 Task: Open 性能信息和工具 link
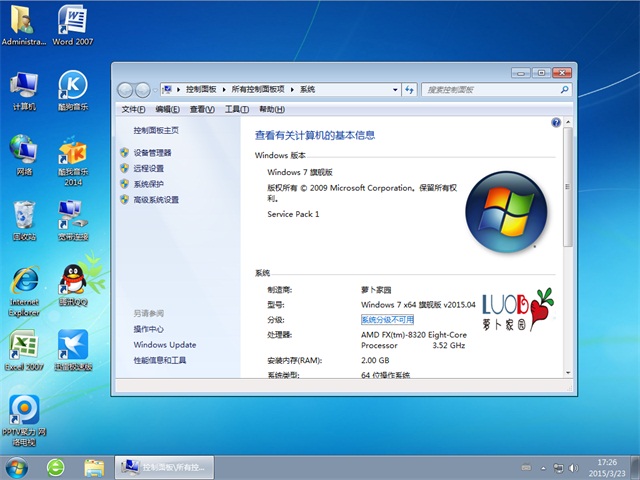160,360
